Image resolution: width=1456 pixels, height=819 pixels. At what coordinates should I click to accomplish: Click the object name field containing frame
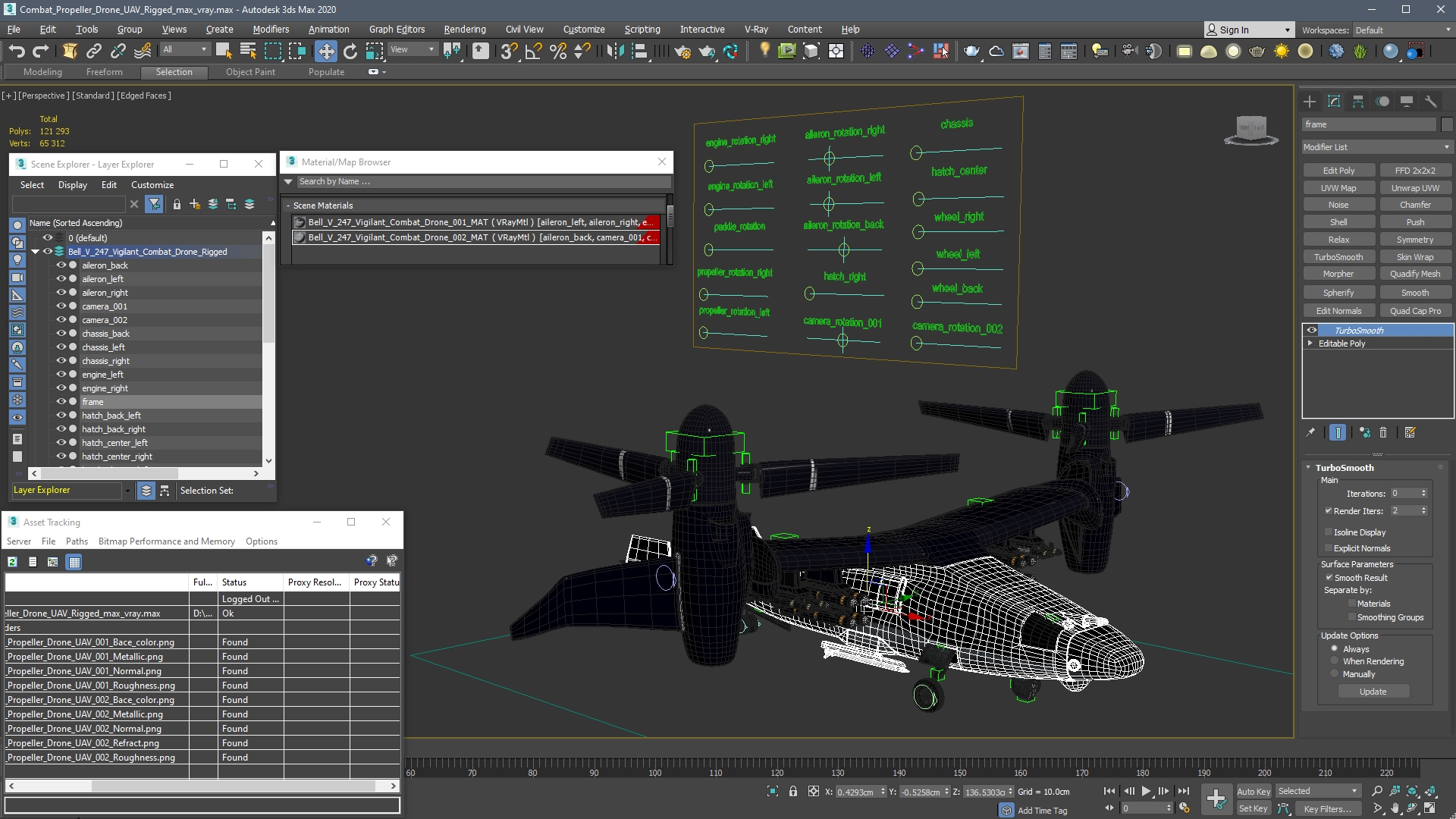click(1369, 124)
